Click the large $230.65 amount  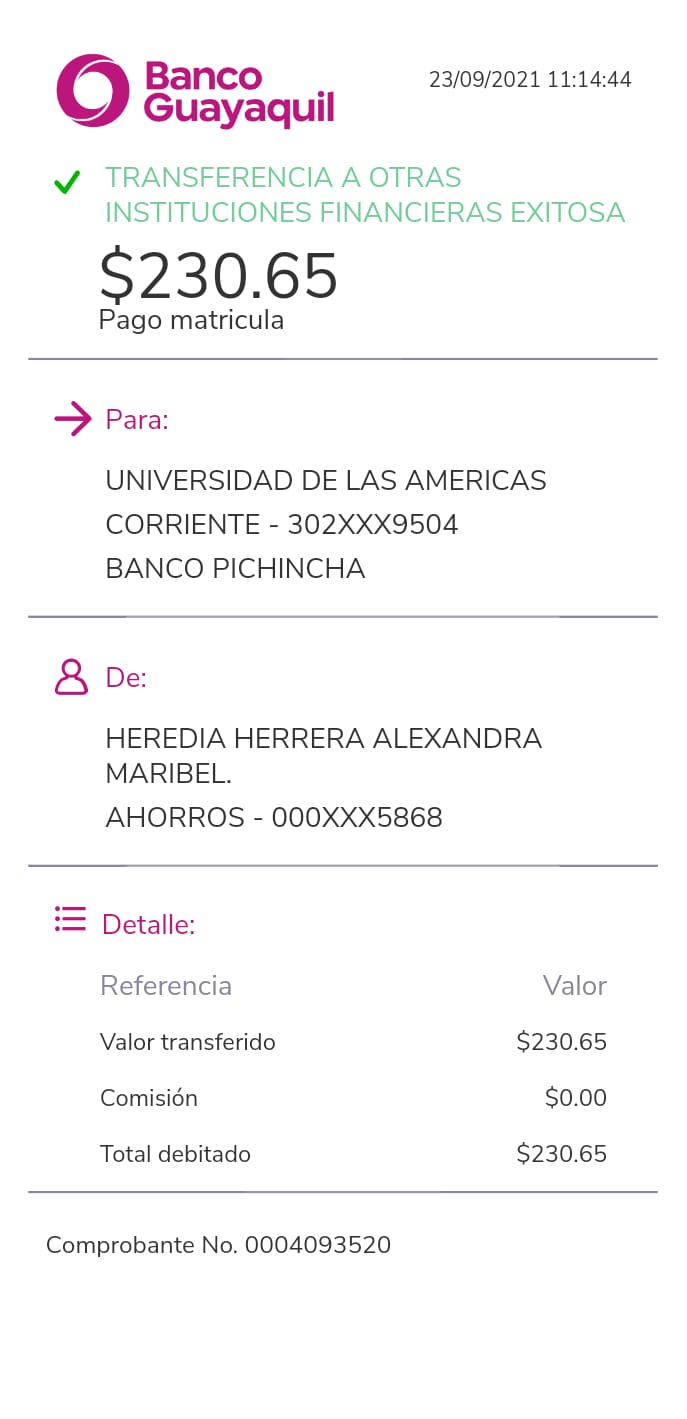pyautogui.click(x=219, y=276)
